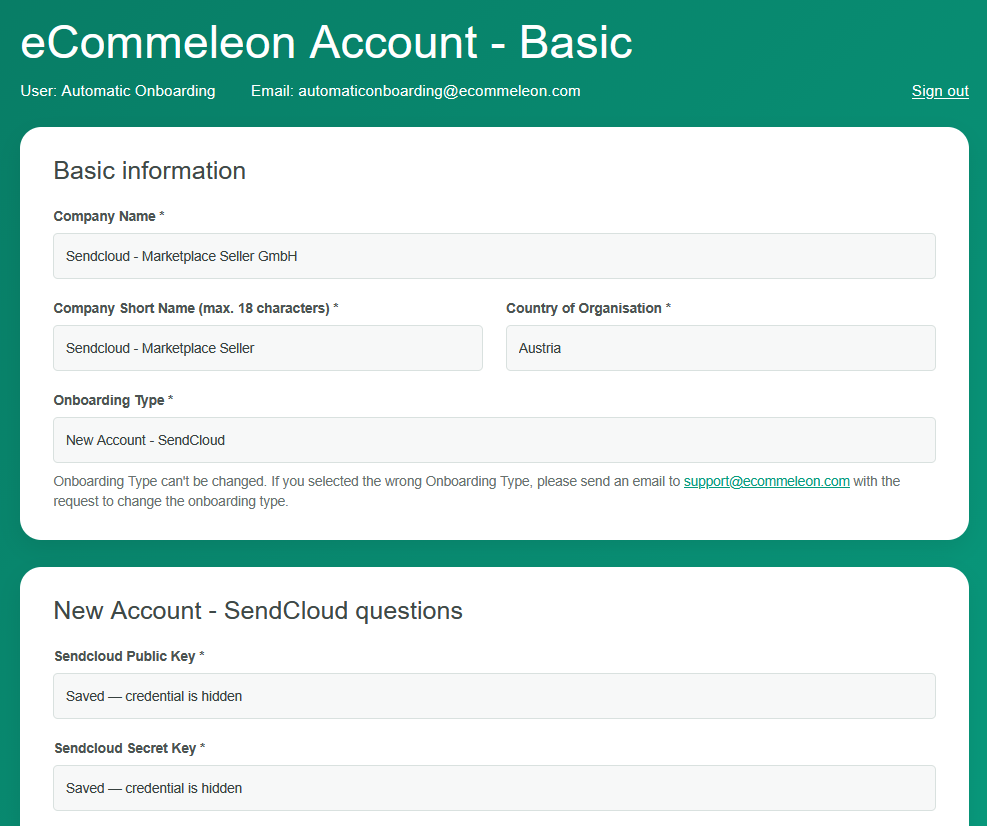Click the Sendcloud Secret Key field
Screen dimensions: 987x826
click(494, 788)
